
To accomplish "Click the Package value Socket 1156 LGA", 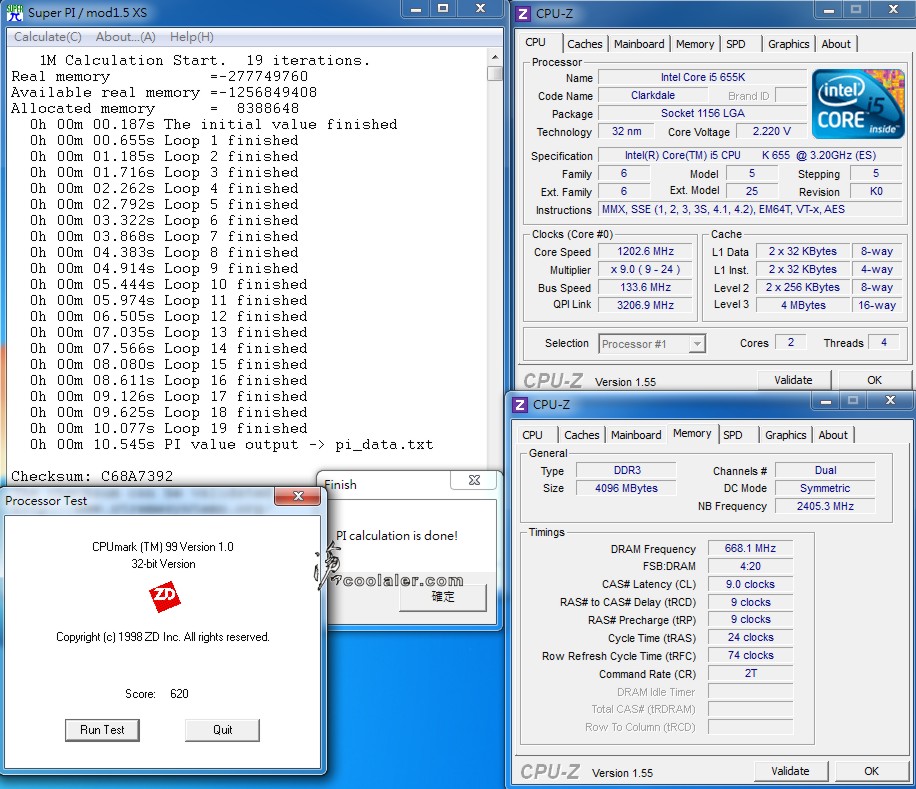I will [x=703, y=113].
